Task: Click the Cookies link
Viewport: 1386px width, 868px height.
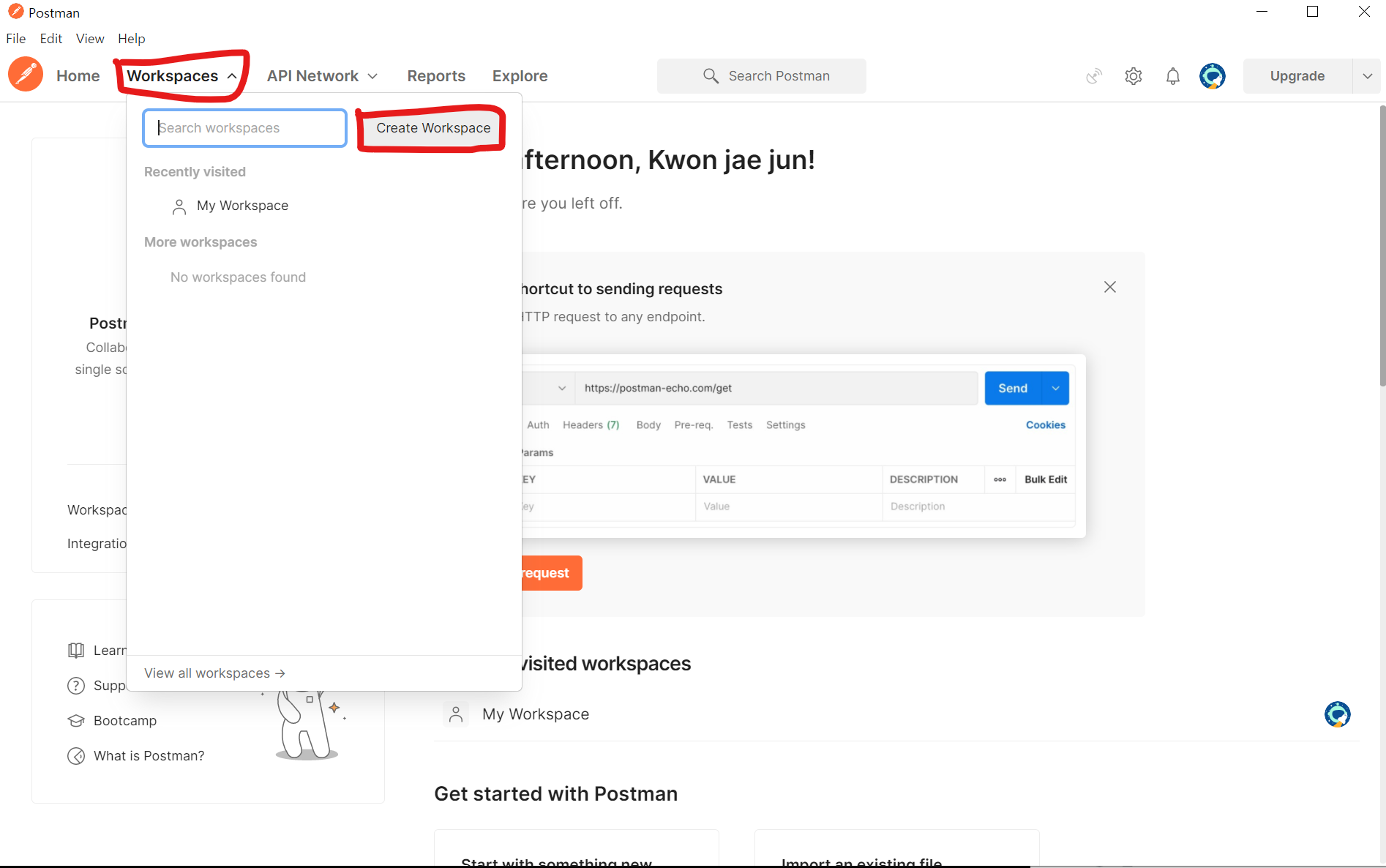Action: [x=1046, y=425]
